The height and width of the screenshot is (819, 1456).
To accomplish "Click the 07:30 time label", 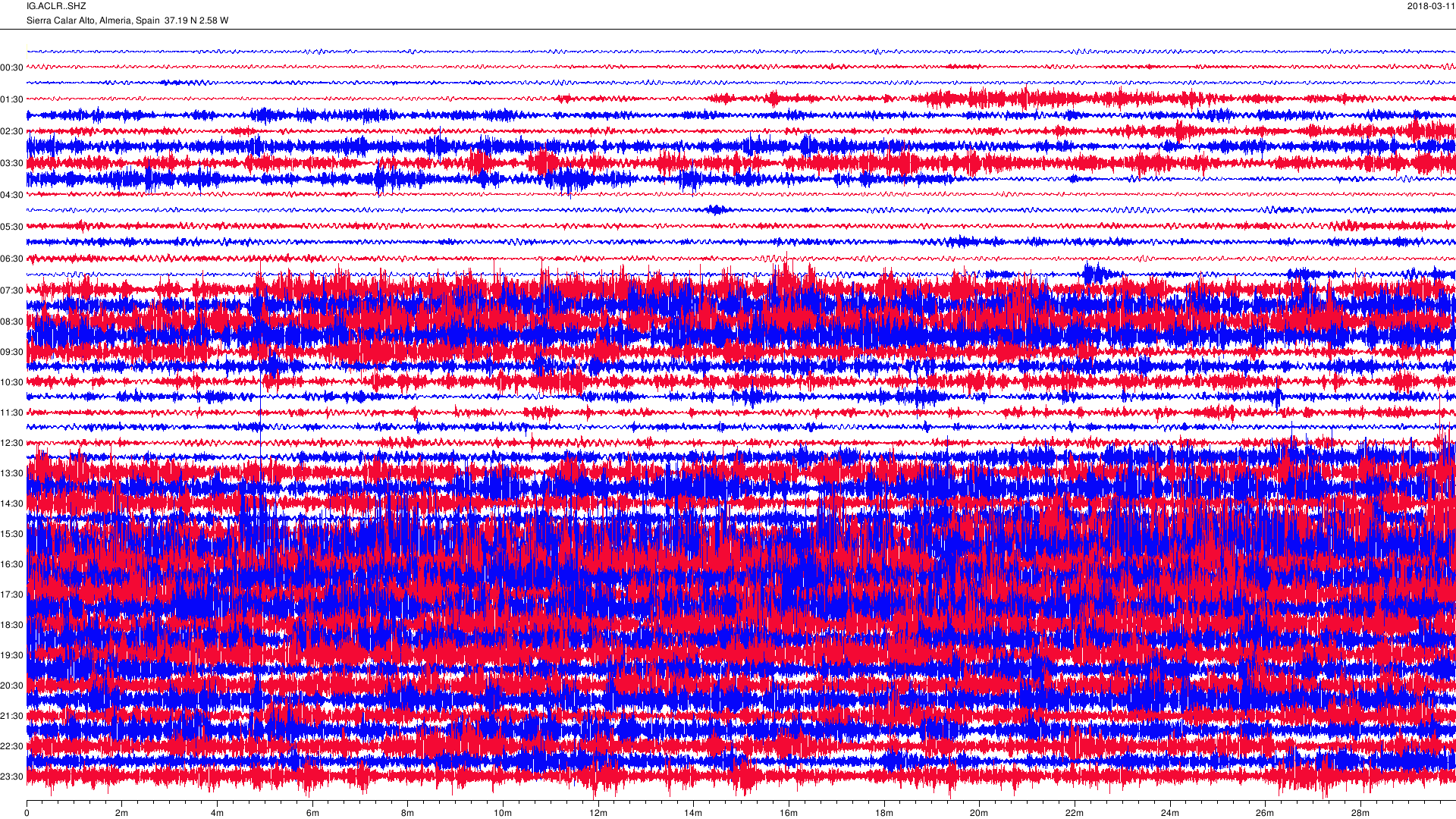I will (x=11, y=290).
